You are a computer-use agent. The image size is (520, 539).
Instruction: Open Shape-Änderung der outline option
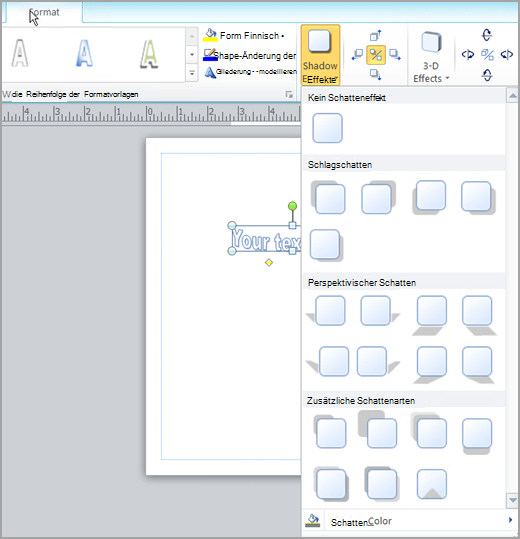click(250, 55)
